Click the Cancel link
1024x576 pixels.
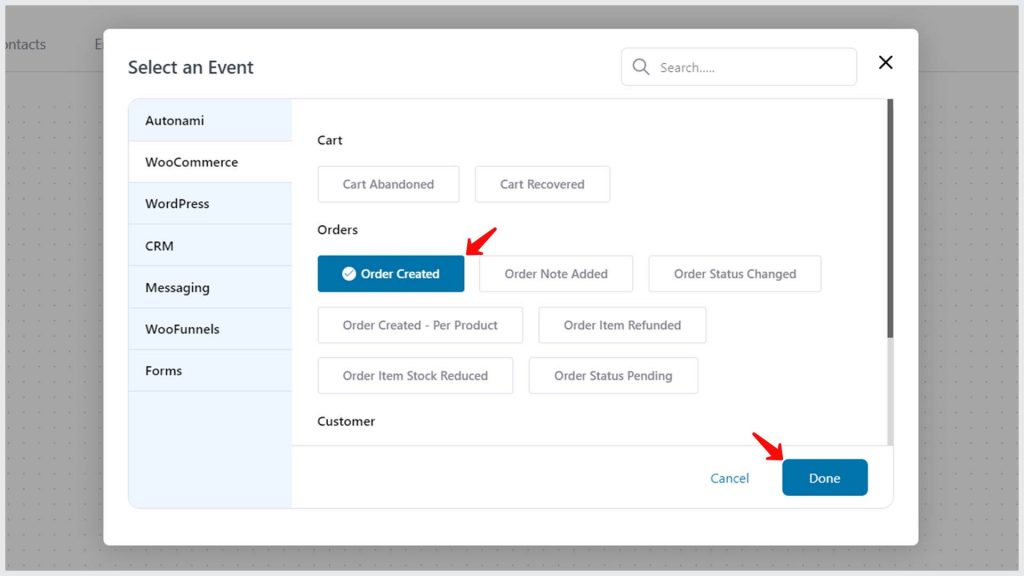pyautogui.click(x=729, y=478)
